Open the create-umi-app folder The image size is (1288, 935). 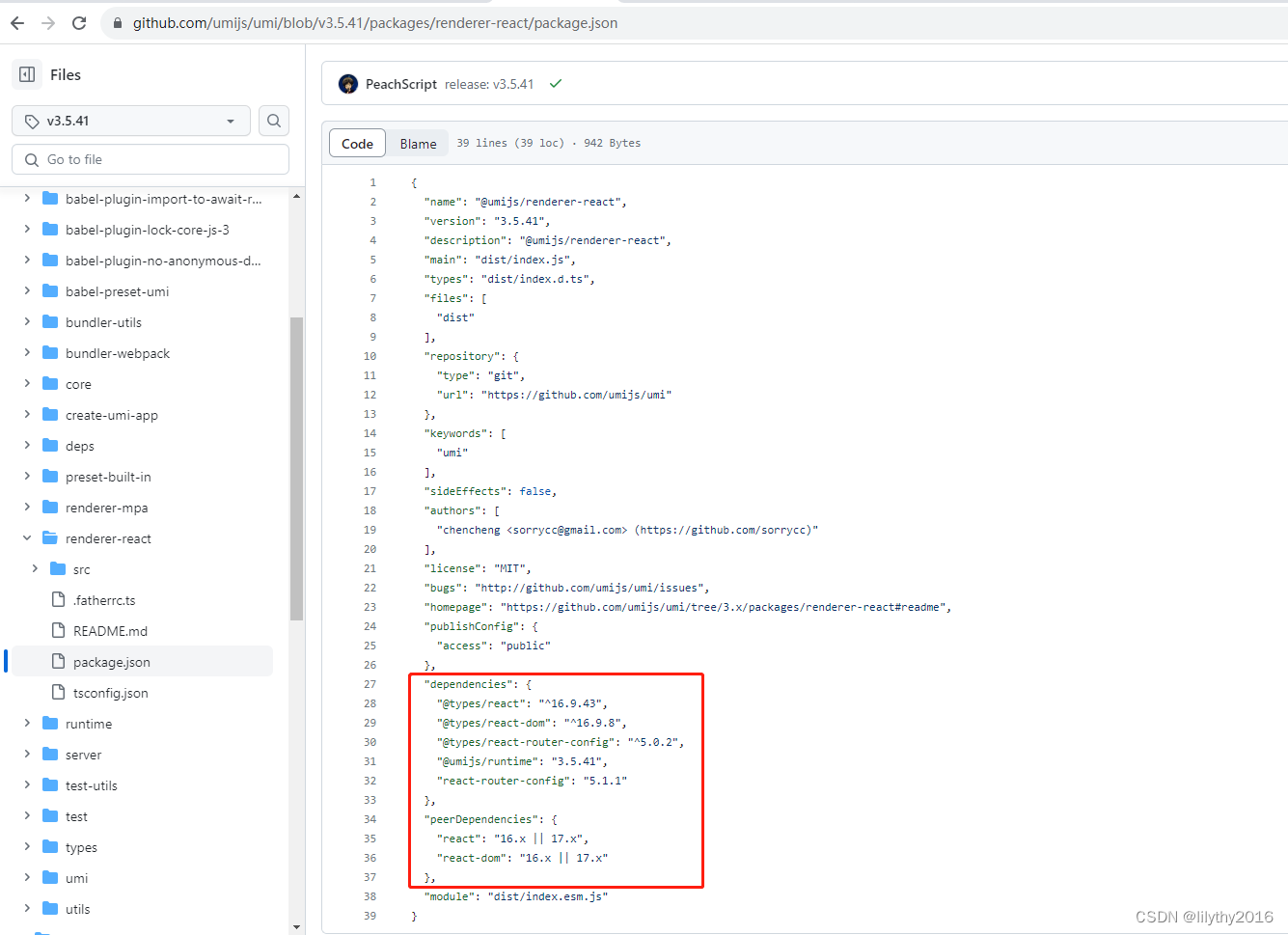pyautogui.click(x=112, y=415)
